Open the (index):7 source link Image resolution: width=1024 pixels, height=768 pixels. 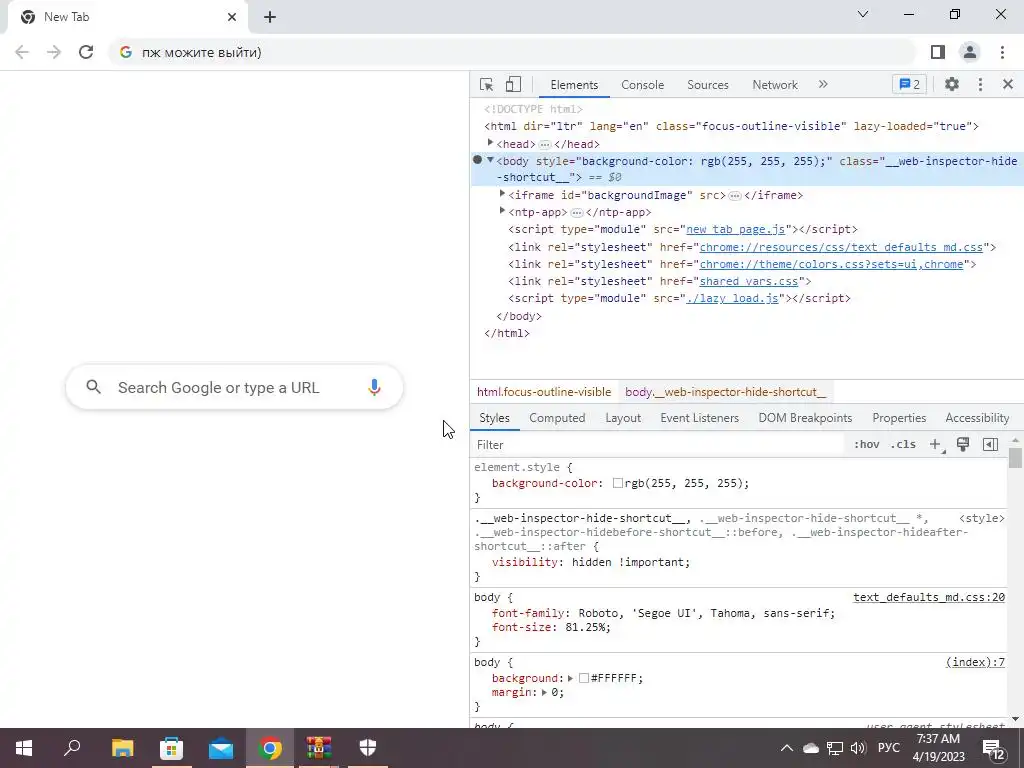pyautogui.click(x=975, y=662)
